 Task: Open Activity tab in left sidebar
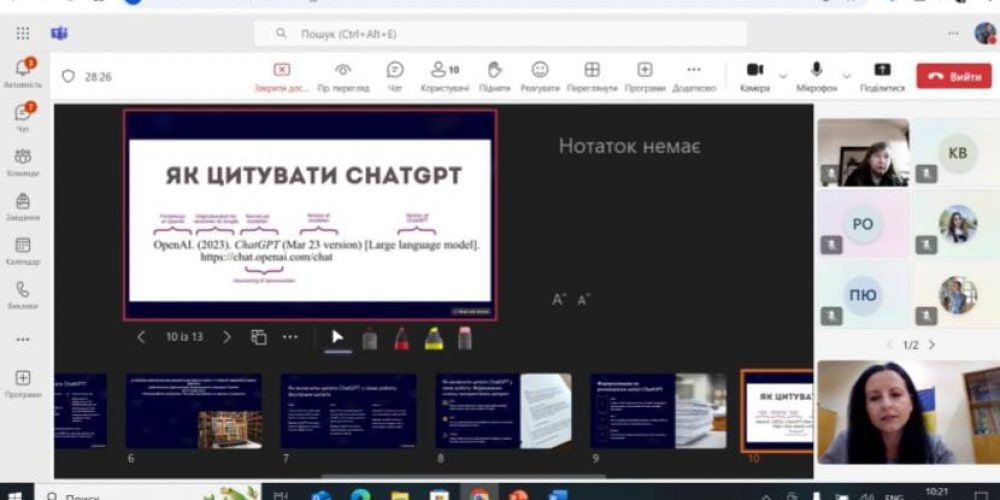(22, 72)
